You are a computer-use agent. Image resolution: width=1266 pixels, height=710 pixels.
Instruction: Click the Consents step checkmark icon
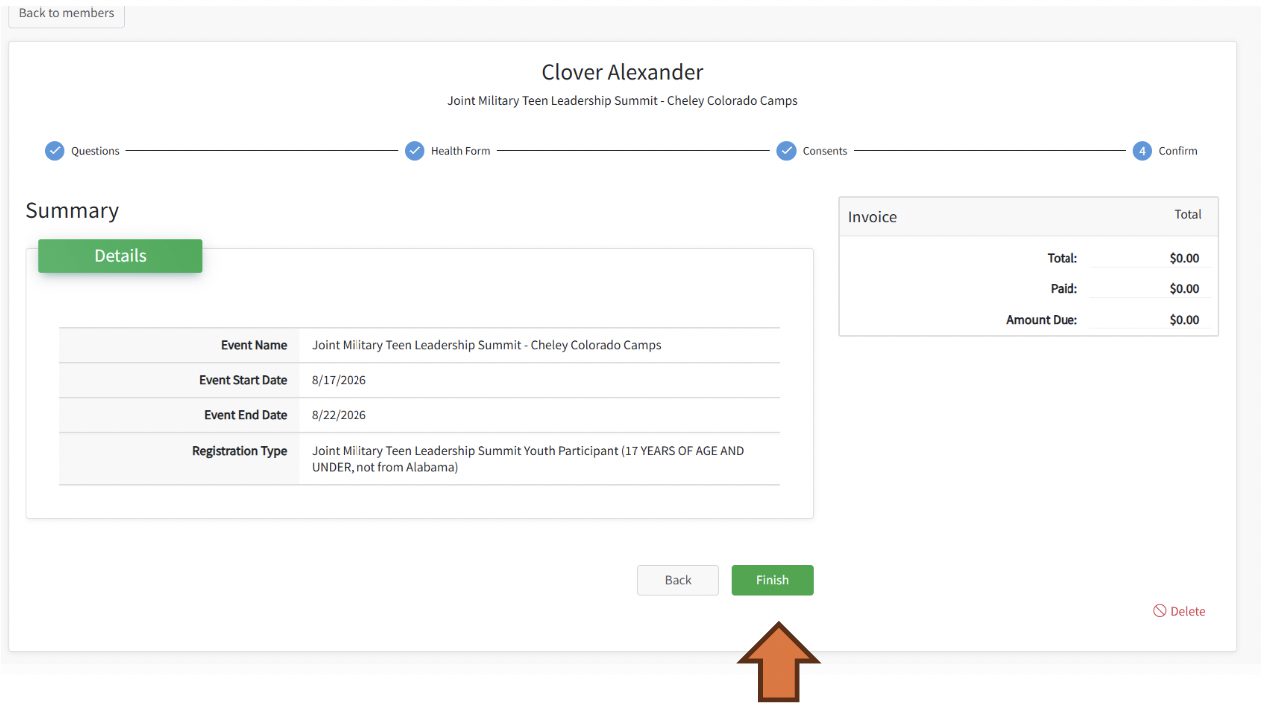pos(786,151)
